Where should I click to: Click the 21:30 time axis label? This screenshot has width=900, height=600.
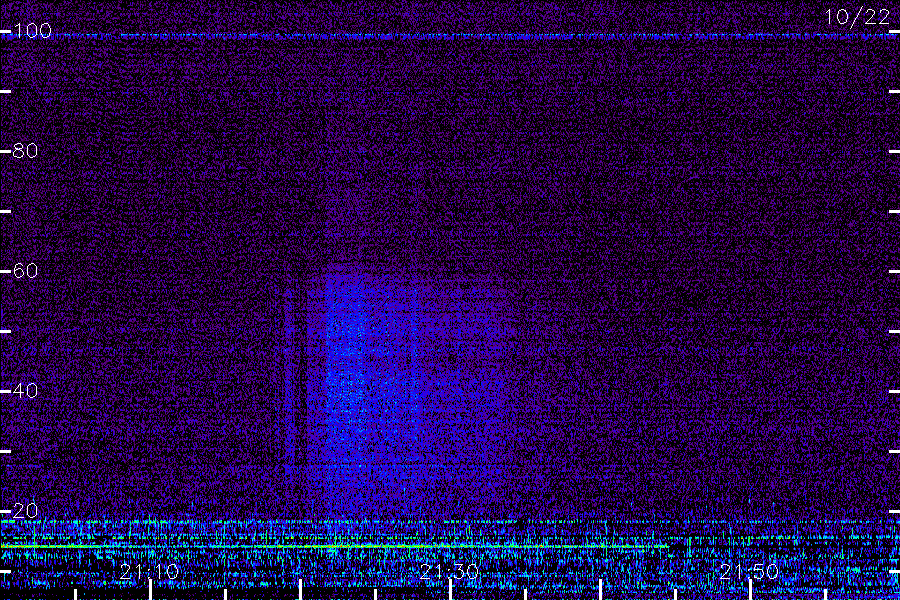pyautogui.click(x=449, y=571)
